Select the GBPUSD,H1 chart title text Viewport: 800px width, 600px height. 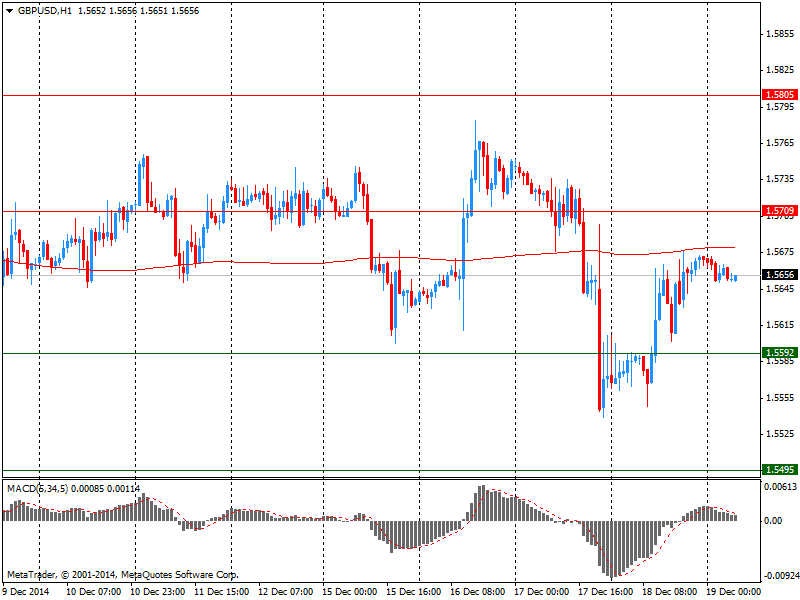[45, 11]
